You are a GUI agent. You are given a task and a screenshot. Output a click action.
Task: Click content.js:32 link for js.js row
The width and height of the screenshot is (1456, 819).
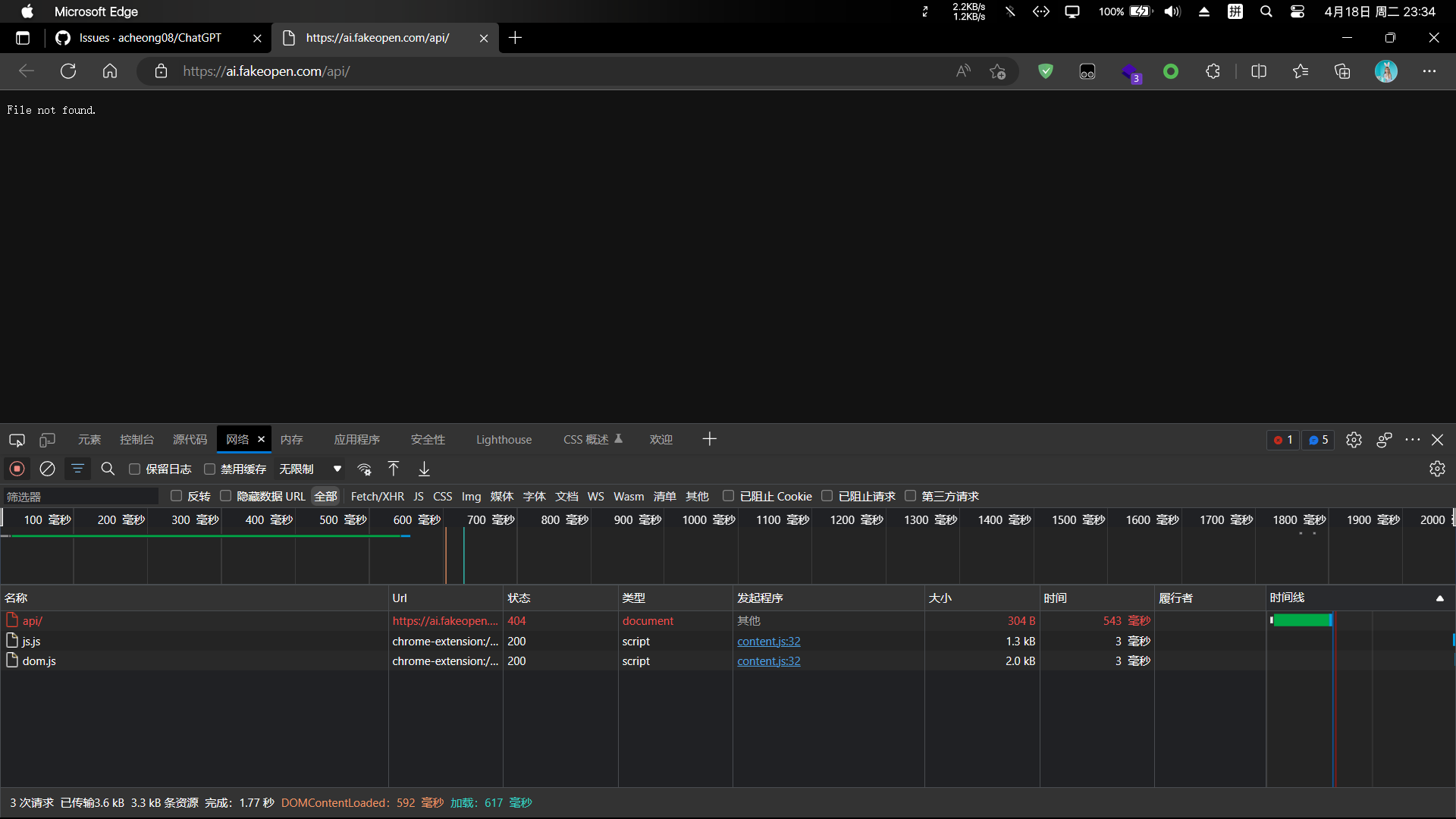click(768, 642)
